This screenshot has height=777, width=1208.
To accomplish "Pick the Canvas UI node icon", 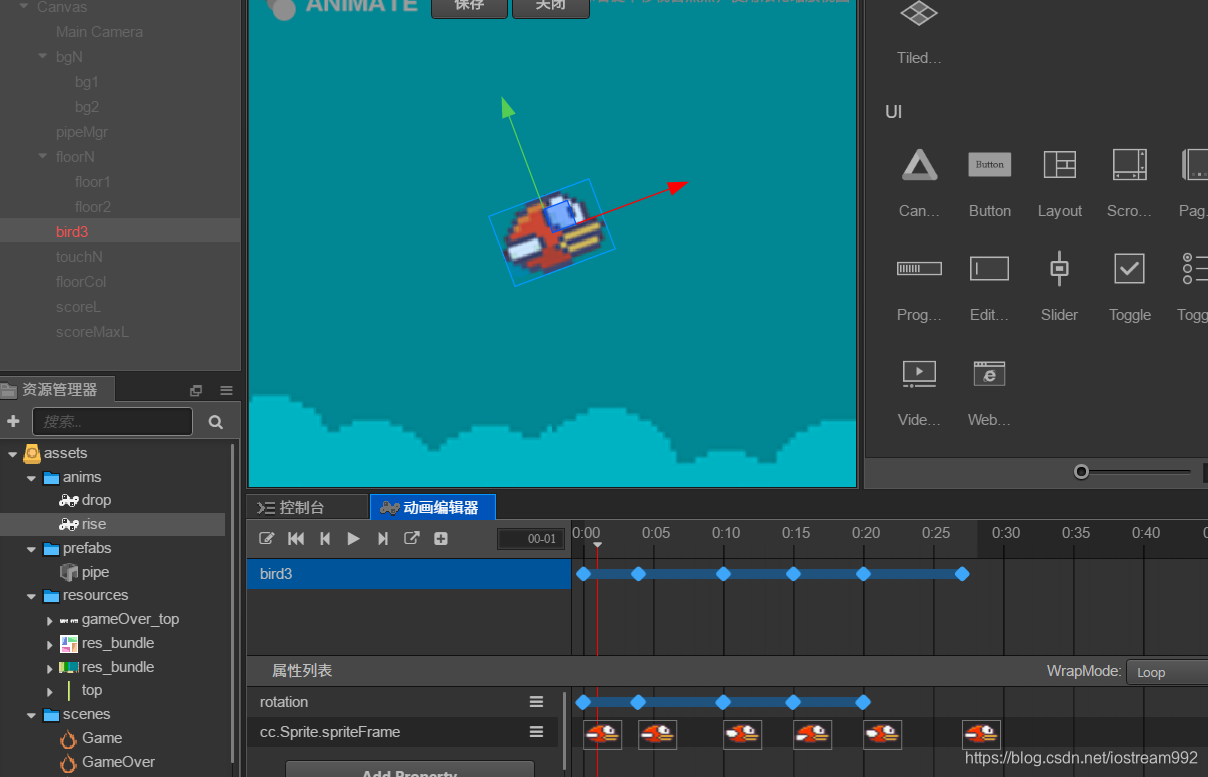I will (x=919, y=165).
